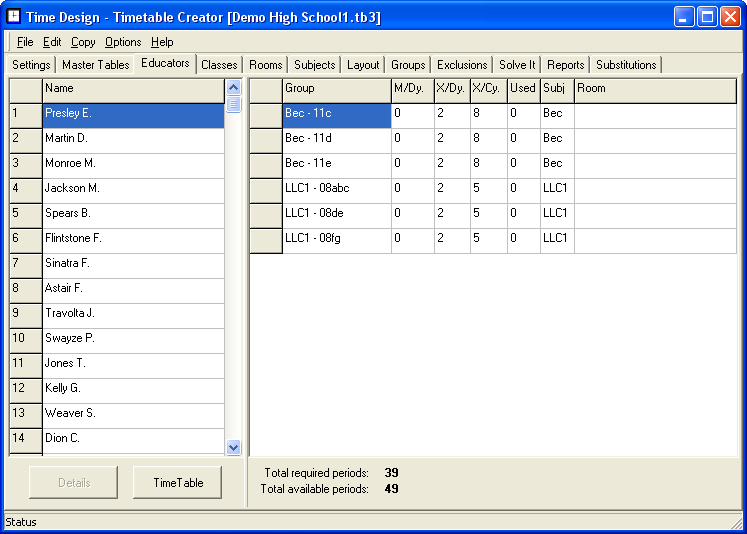Open the Help menu
The height and width of the screenshot is (534, 747).
click(162, 42)
